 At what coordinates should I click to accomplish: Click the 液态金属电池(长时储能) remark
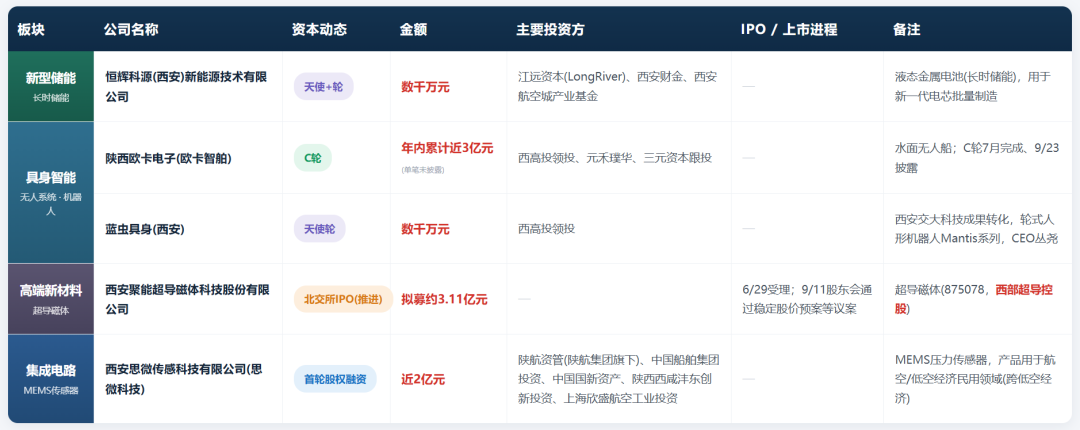(973, 87)
